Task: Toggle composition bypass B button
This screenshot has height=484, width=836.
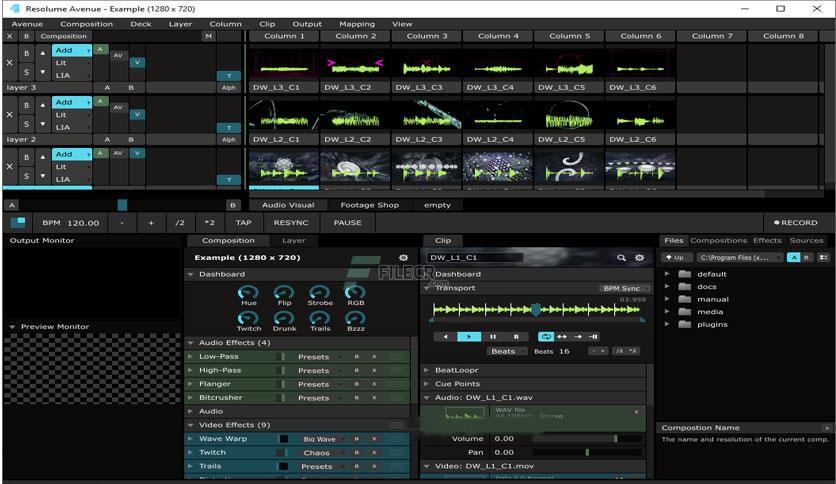Action: click(x=26, y=36)
